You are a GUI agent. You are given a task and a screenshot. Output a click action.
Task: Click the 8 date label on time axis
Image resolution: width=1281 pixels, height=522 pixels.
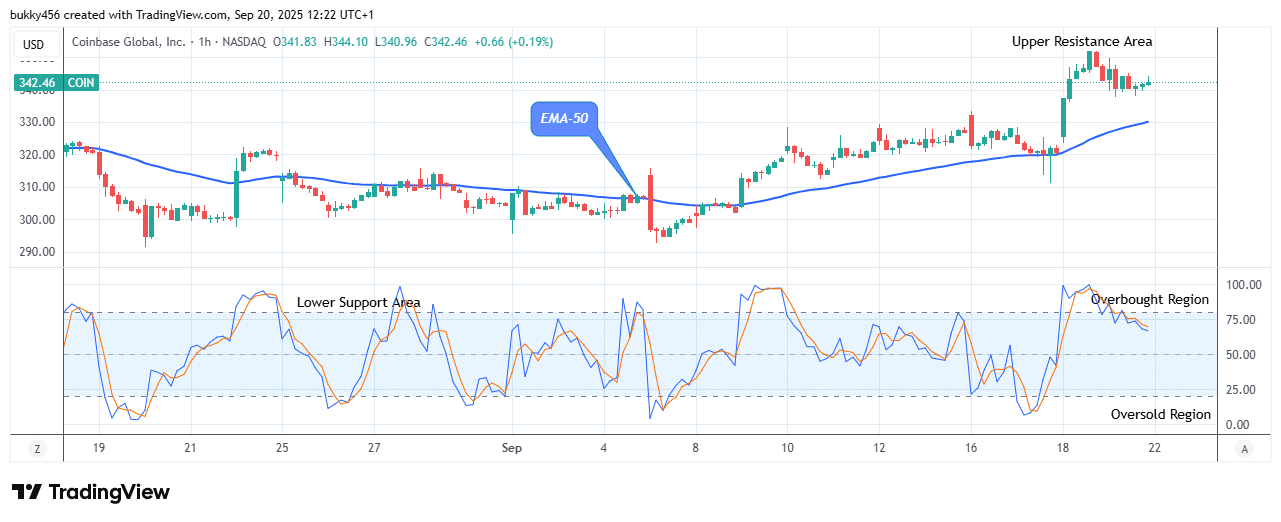696,449
